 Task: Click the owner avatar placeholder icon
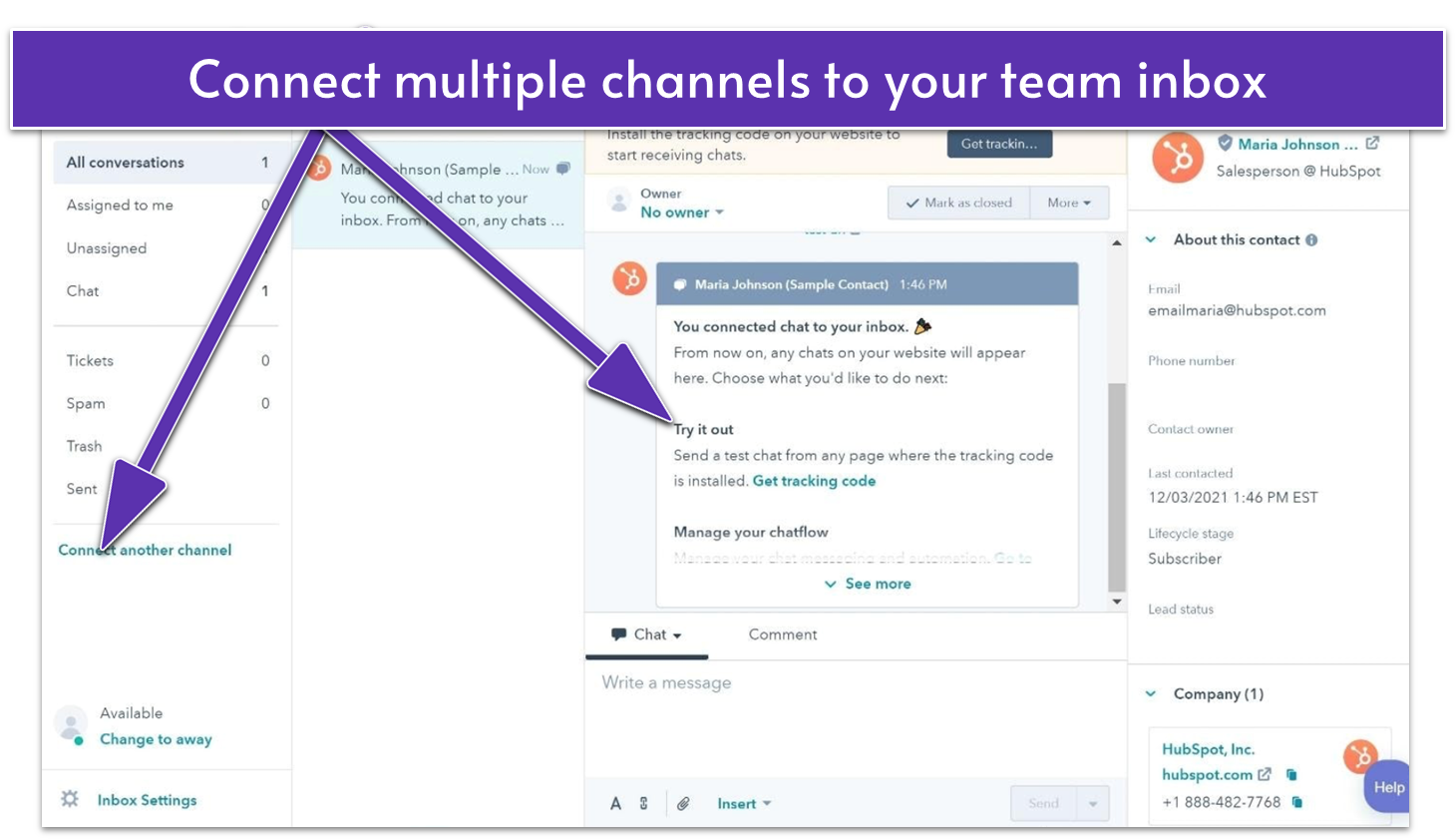pos(619,203)
